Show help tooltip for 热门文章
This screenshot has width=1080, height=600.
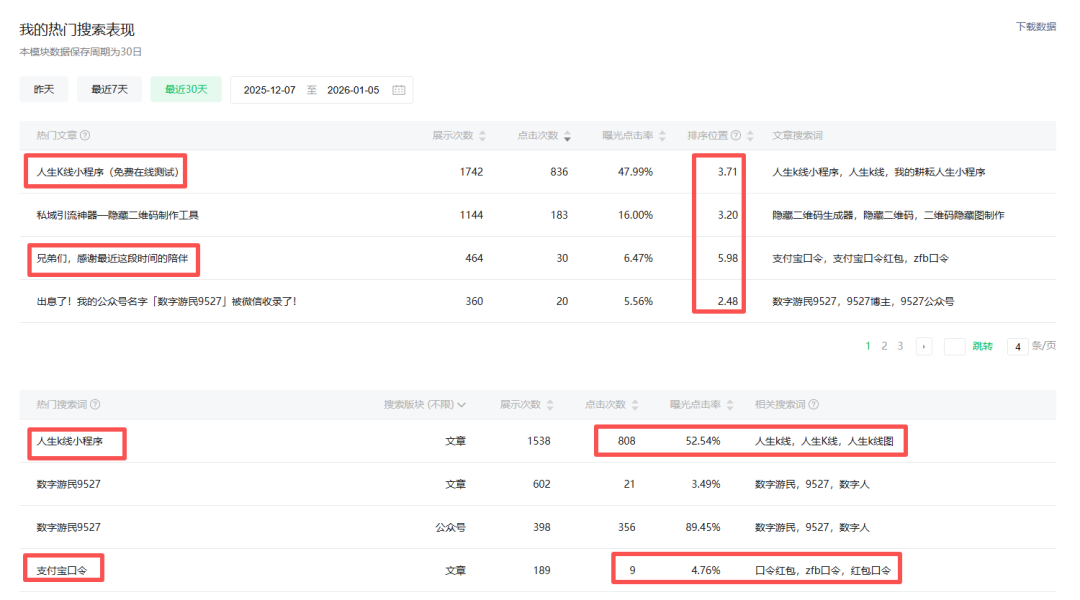pos(85,136)
